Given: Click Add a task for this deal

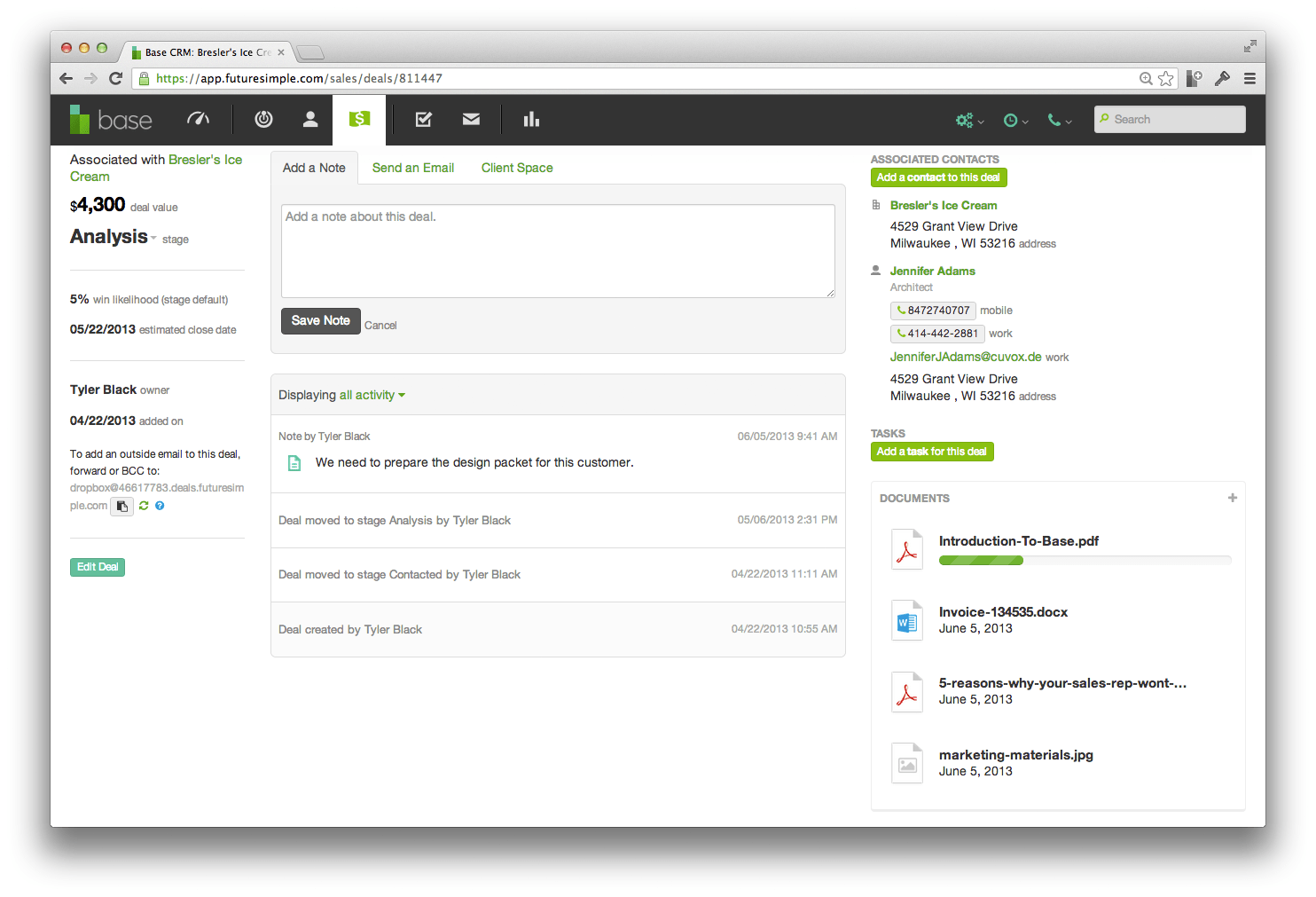Looking at the screenshot, I should pos(932,452).
